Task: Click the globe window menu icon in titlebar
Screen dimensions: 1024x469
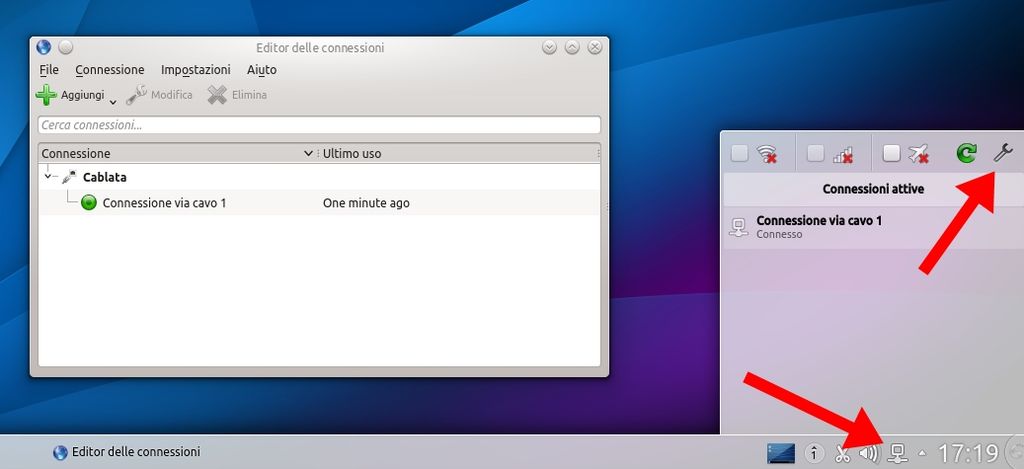Action: 44,47
